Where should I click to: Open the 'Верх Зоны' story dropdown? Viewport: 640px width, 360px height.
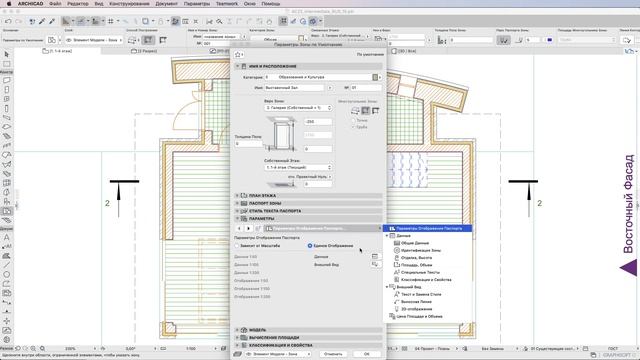coord(298,108)
